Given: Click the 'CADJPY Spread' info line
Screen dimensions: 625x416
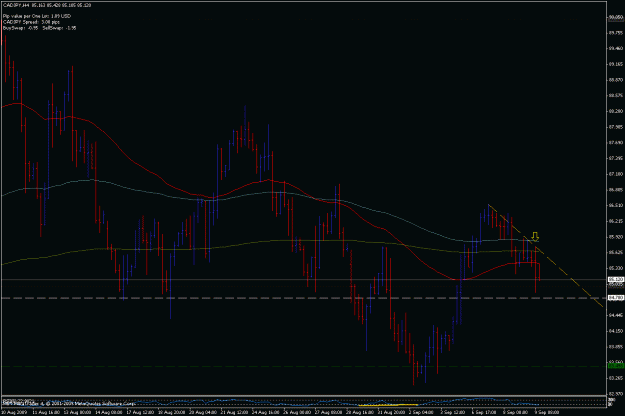Looking at the screenshot, I should [31, 22].
